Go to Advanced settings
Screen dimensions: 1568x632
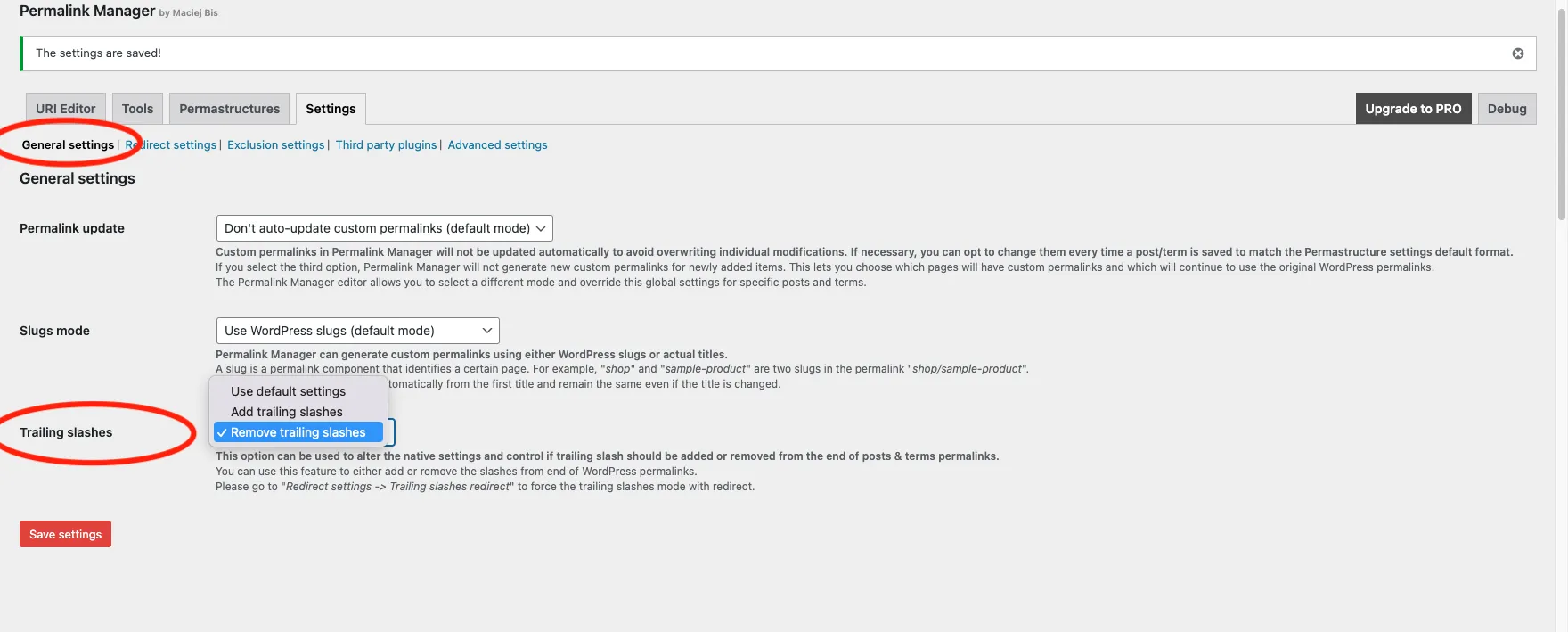[497, 145]
